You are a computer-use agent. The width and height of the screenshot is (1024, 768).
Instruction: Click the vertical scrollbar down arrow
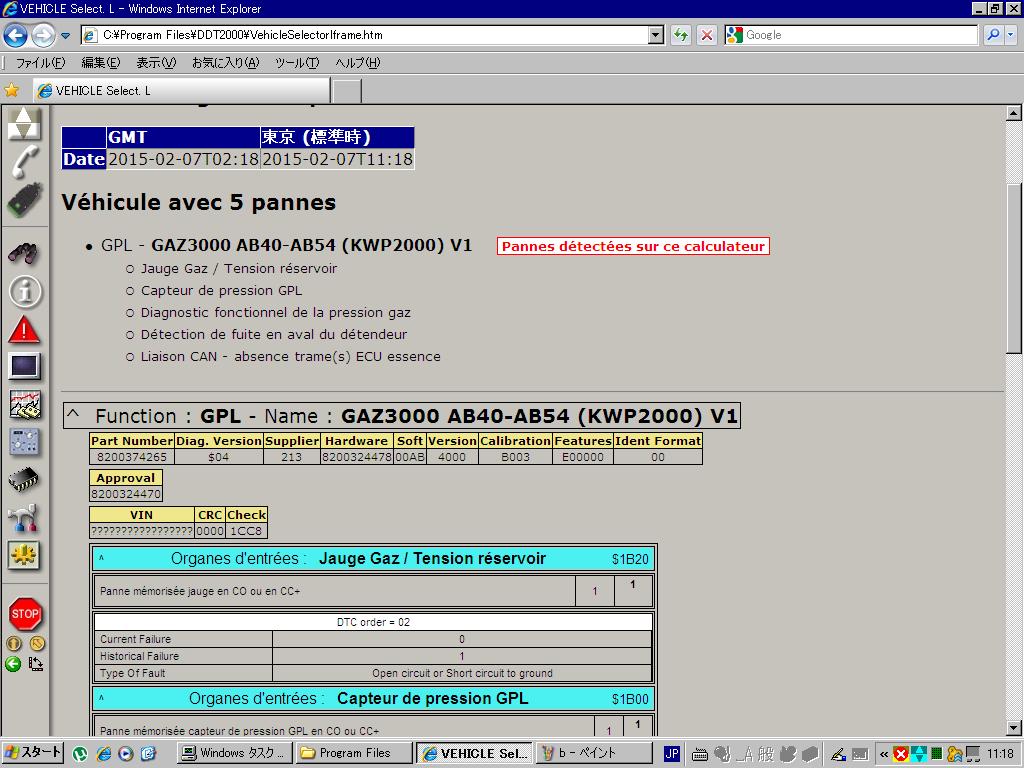(x=1014, y=728)
